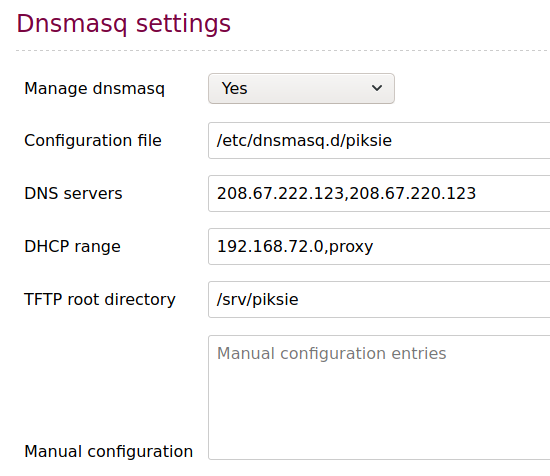Click the 'Dnsmasq settings' heading
The height and width of the screenshot is (476, 550).
pyautogui.click(x=123, y=24)
